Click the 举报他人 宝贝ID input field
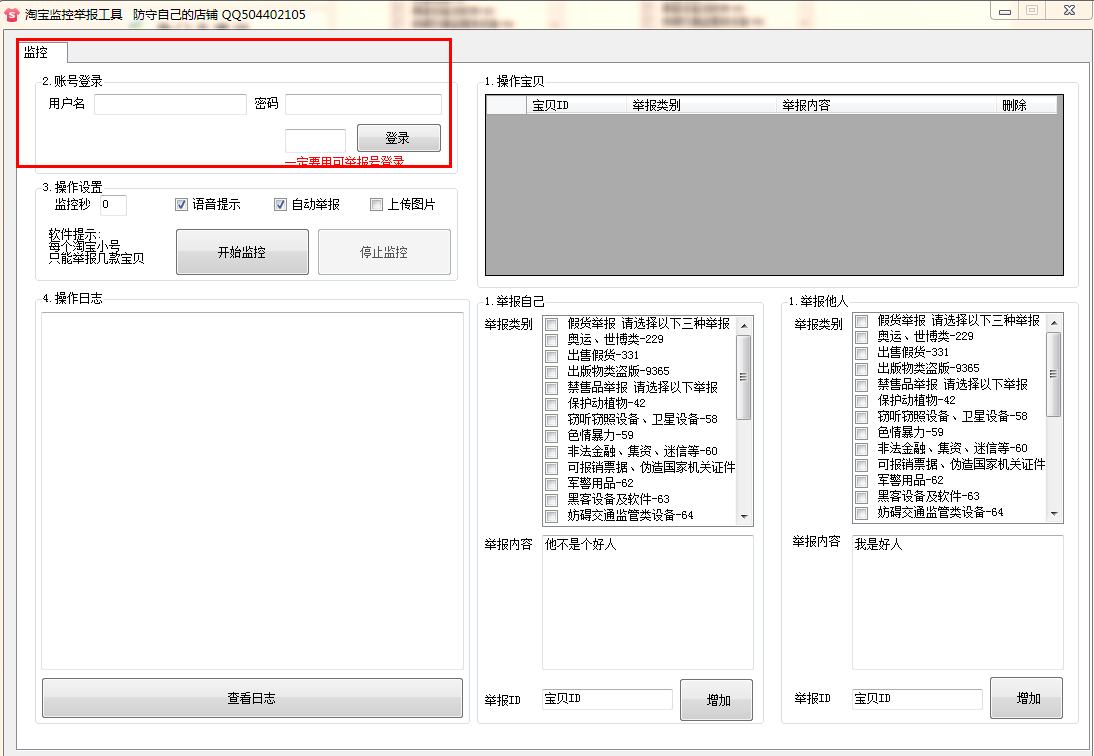The width and height of the screenshot is (1094, 756). (x=917, y=699)
